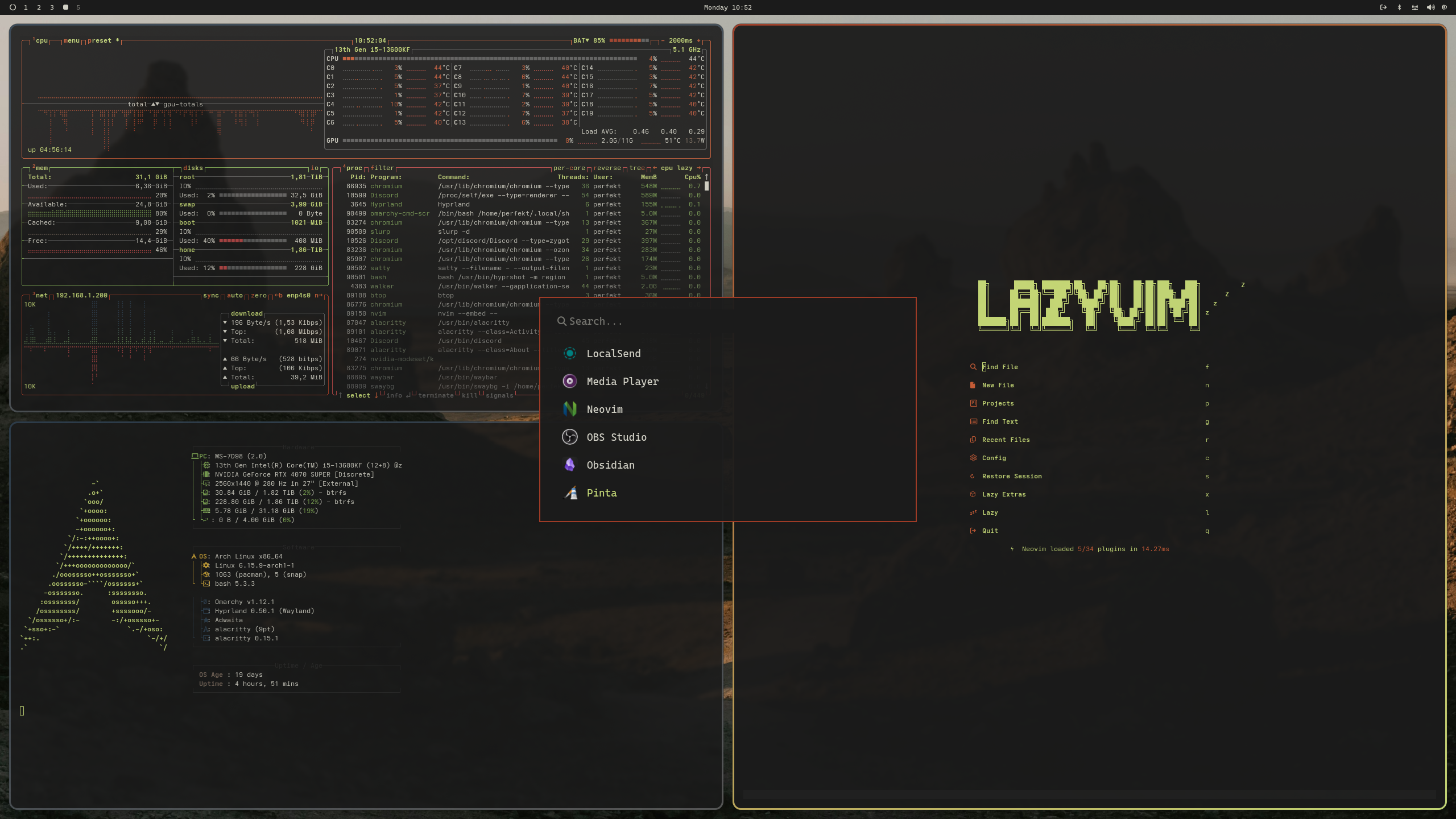Decrease update interval with minus before 2000ms

point(663,41)
